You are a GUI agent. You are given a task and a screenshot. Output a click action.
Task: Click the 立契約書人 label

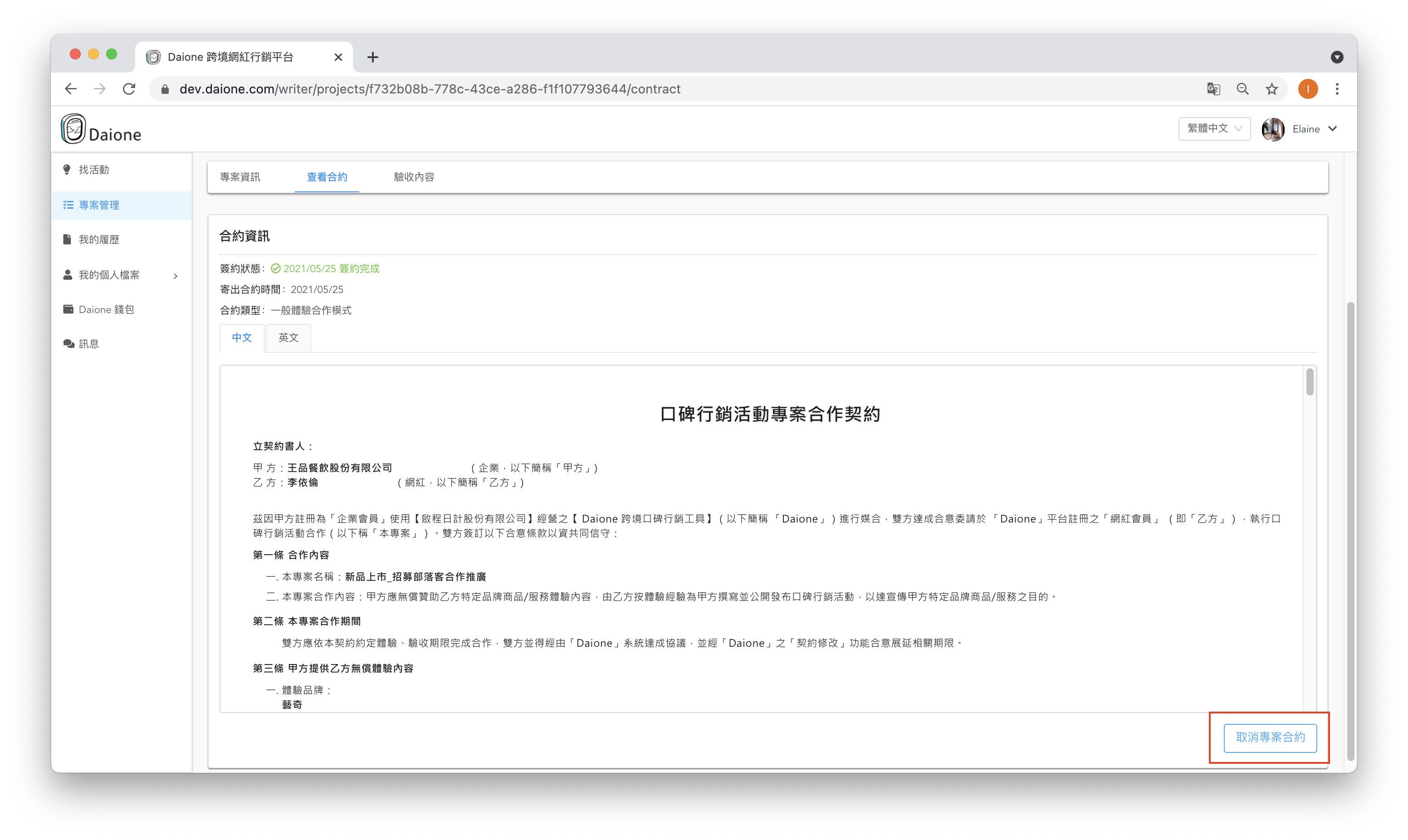[283, 446]
